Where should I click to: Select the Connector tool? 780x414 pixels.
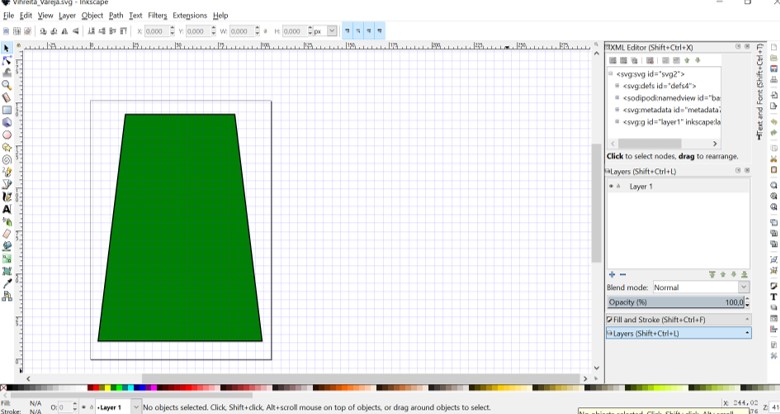click(6, 296)
